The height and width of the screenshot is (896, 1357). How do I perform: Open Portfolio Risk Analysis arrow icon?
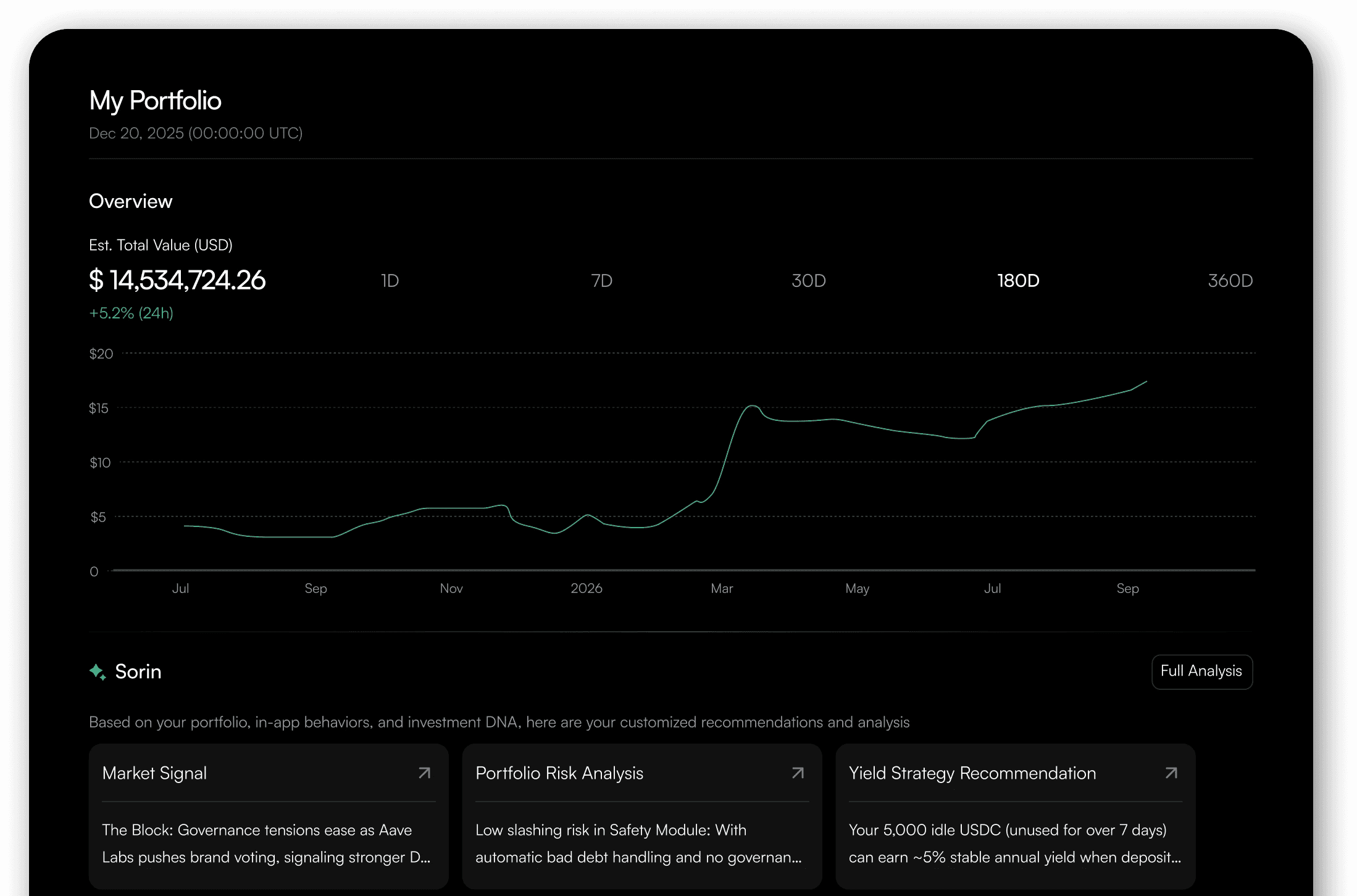pos(798,773)
